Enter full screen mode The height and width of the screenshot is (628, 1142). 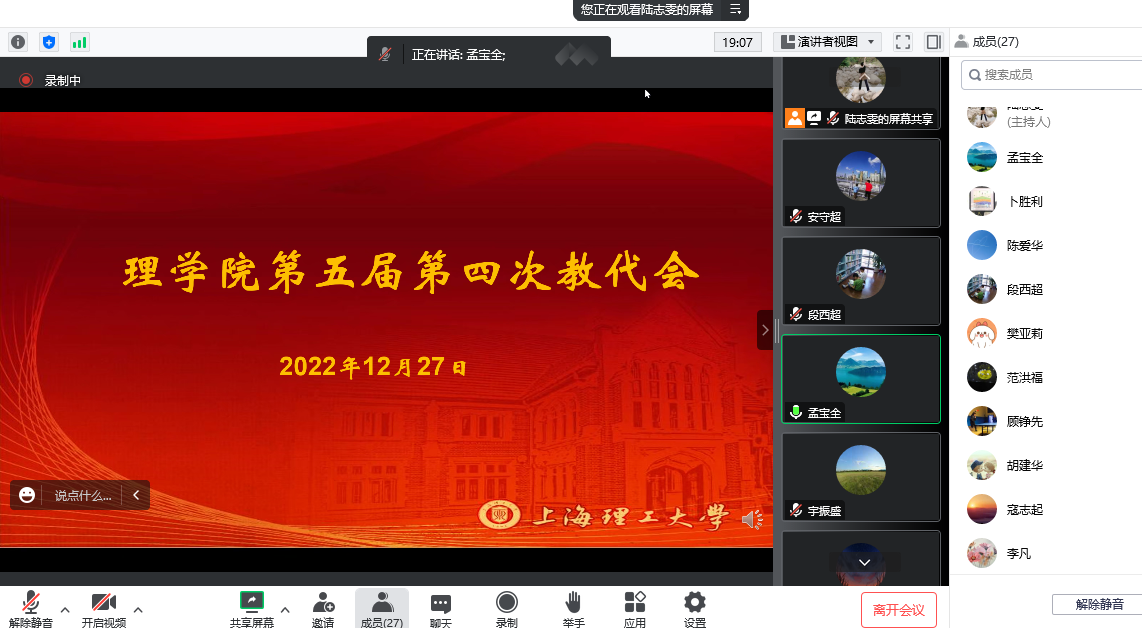click(x=903, y=42)
